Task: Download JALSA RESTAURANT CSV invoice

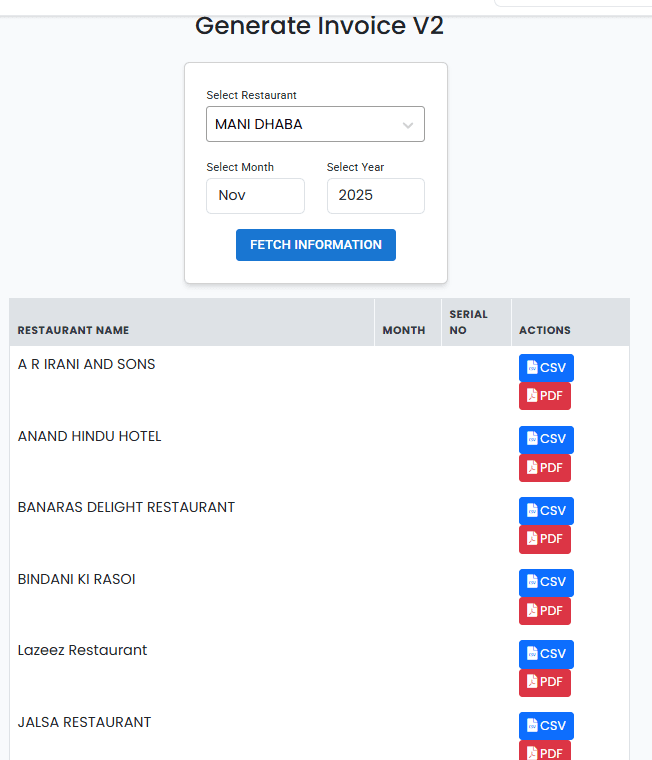Action: (x=546, y=725)
